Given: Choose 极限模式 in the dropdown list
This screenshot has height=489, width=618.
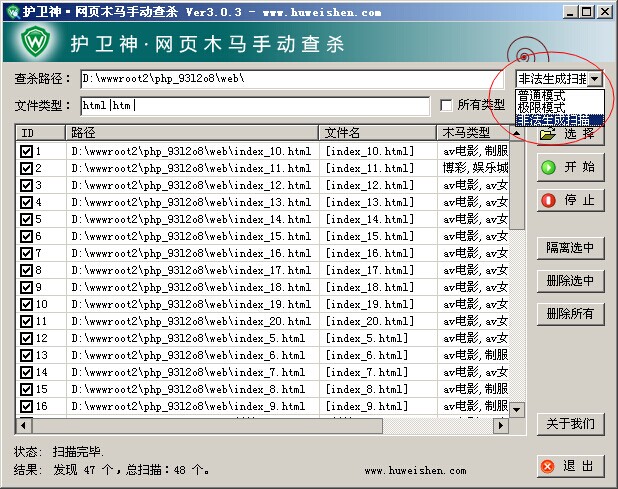Looking at the screenshot, I should click(x=542, y=107).
